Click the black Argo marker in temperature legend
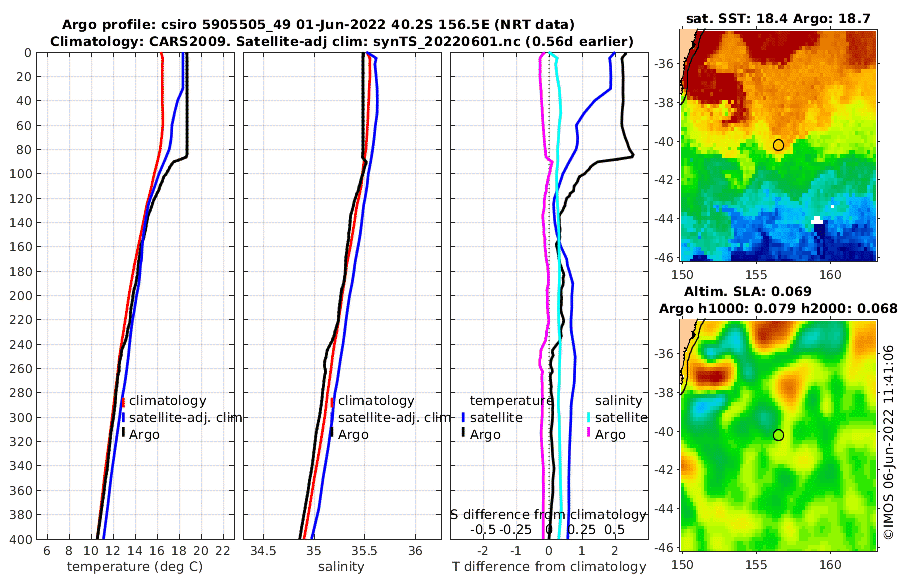Screen dimensions: 900x580 pyautogui.click(x=123, y=432)
